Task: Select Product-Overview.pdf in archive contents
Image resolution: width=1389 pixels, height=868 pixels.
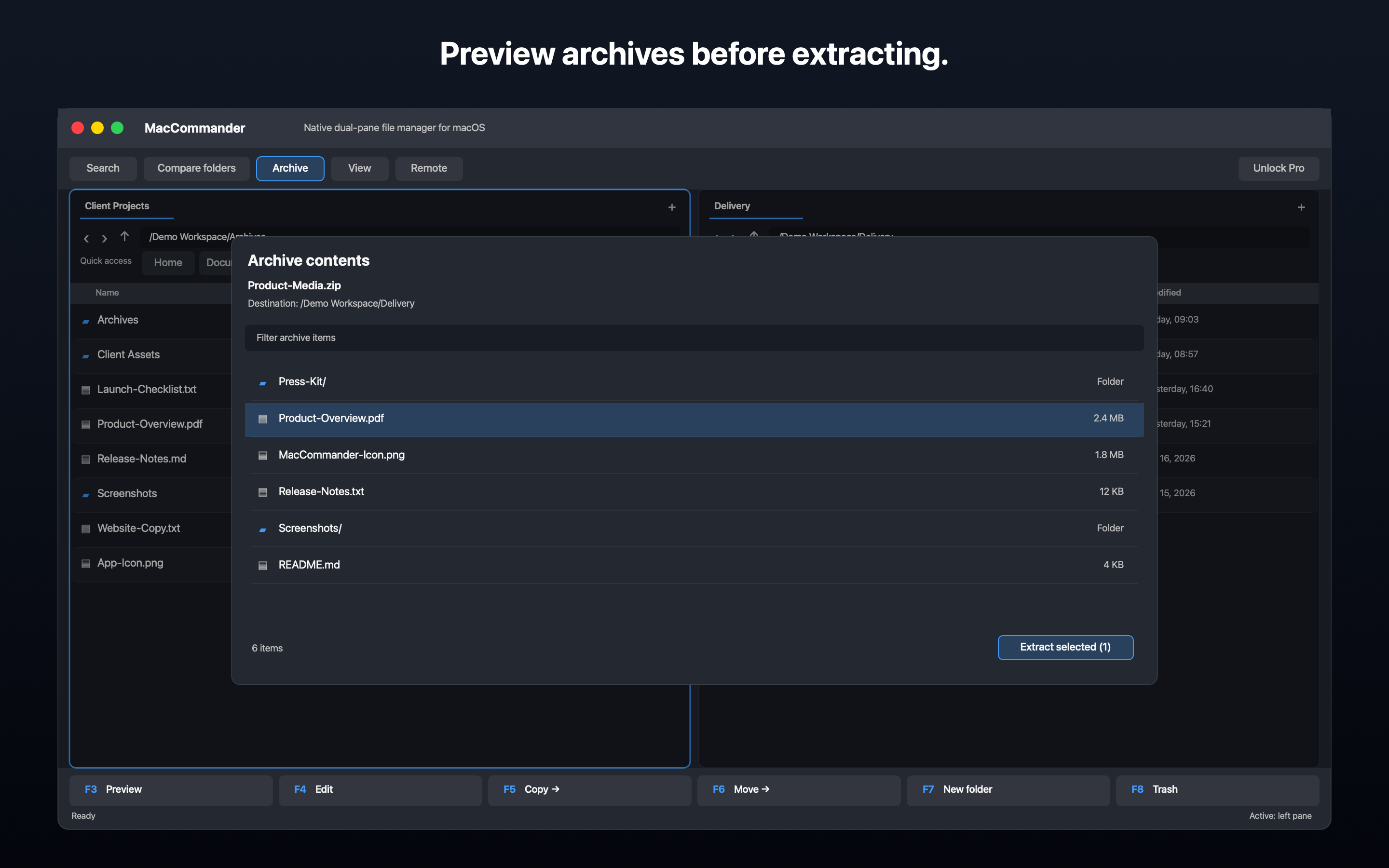Action: click(x=694, y=419)
